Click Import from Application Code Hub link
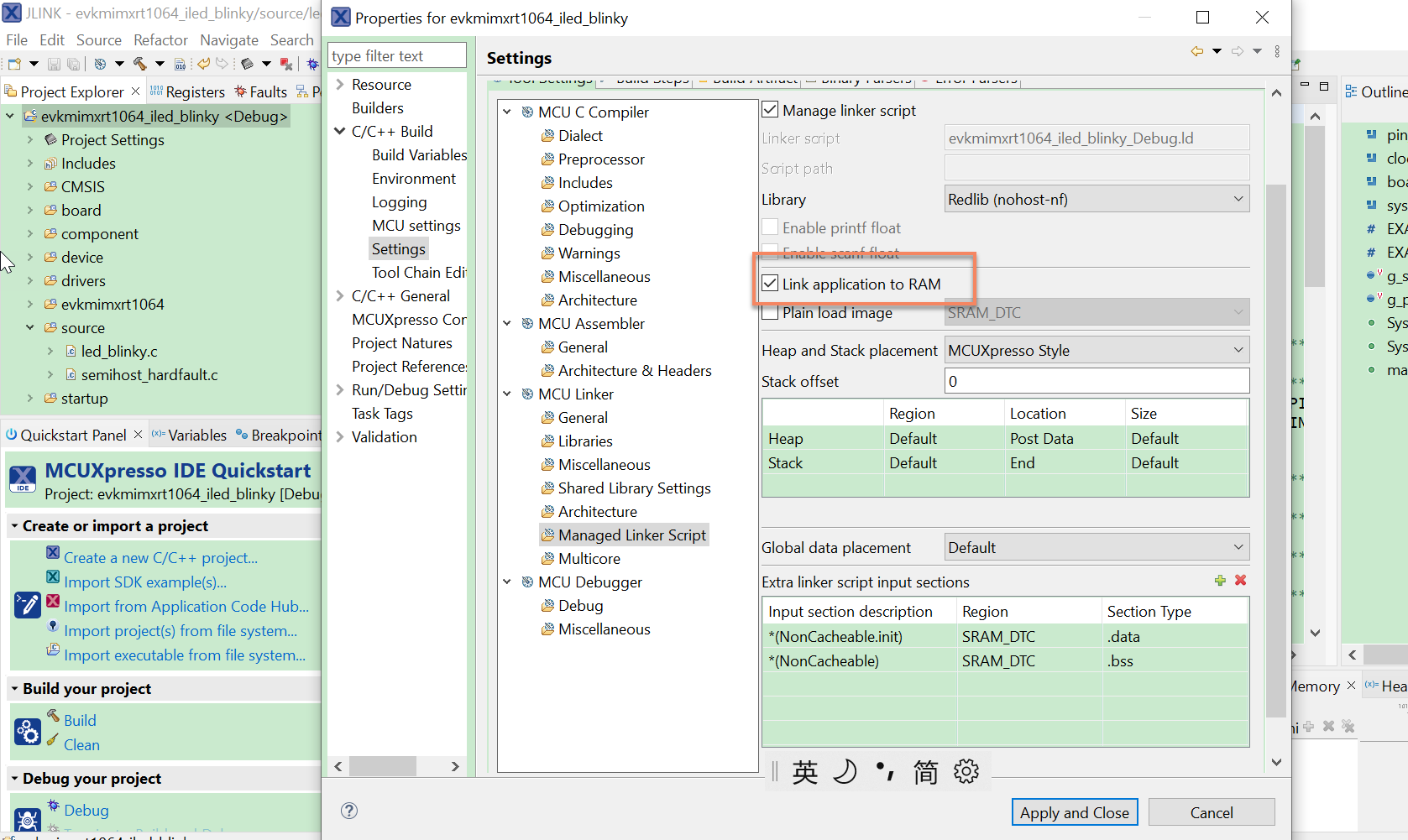 tap(186, 606)
